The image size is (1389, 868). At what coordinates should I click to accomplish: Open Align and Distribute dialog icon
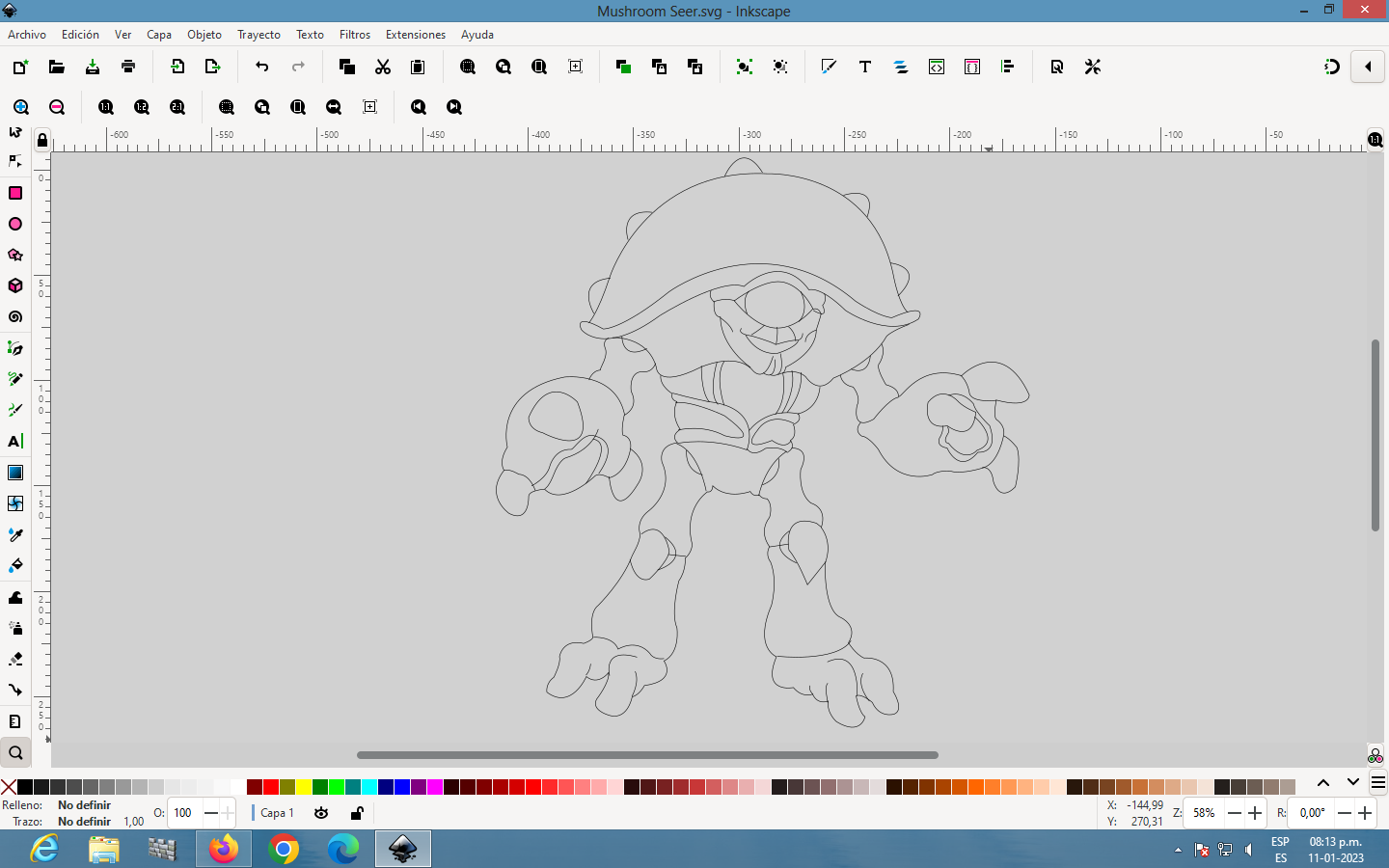[x=1008, y=67]
